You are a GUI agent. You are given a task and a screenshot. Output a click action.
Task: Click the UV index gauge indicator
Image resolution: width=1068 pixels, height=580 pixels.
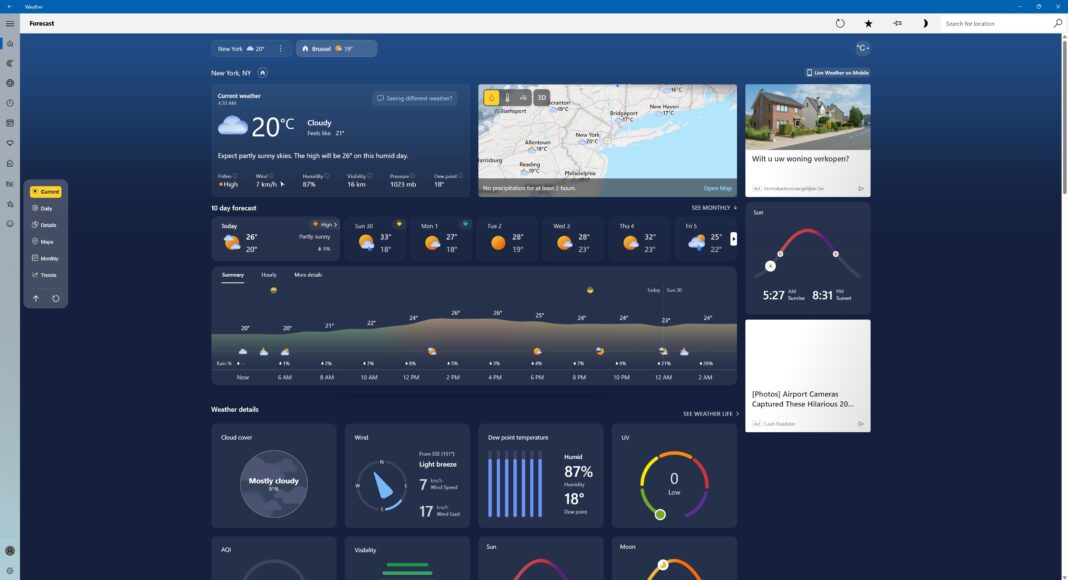point(660,514)
